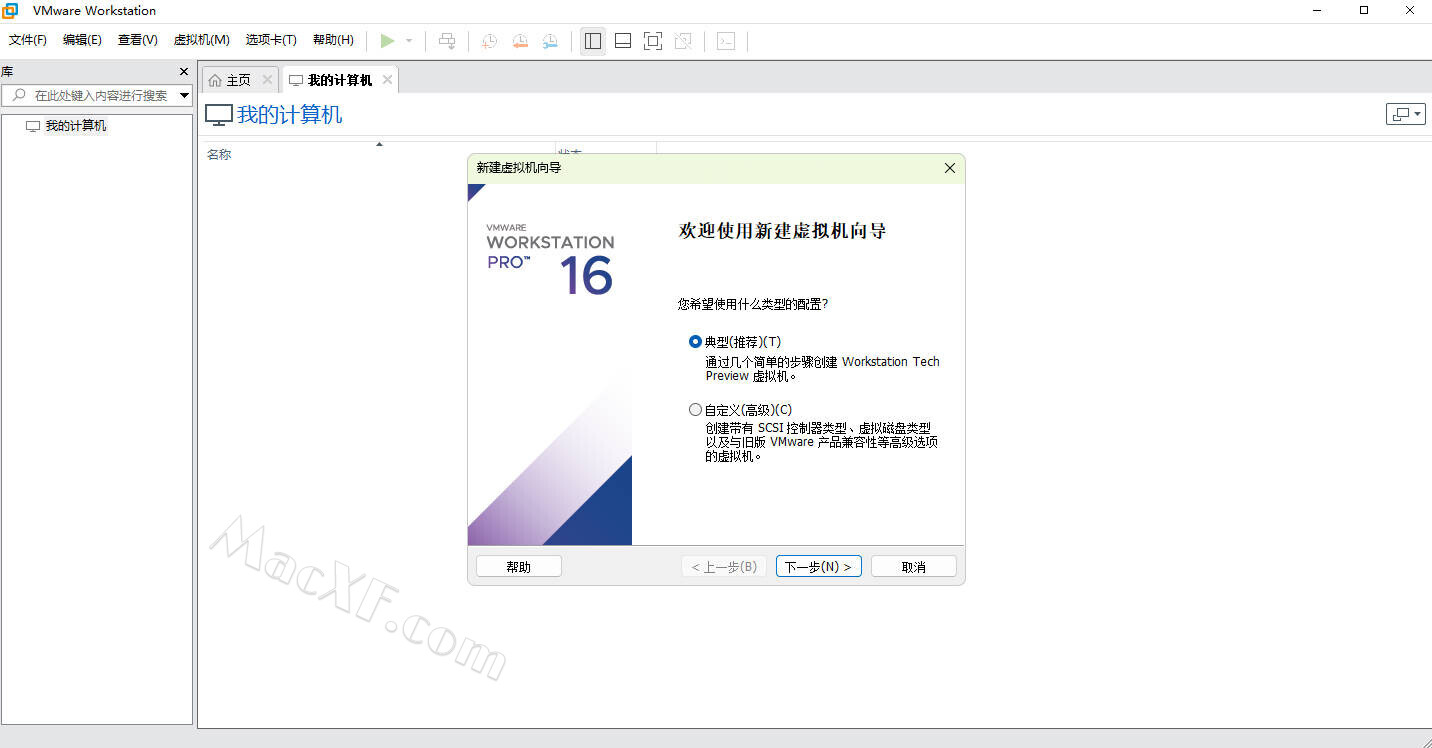Click the console view toolbar icon
1432x748 pixels.
click(726, 41)
